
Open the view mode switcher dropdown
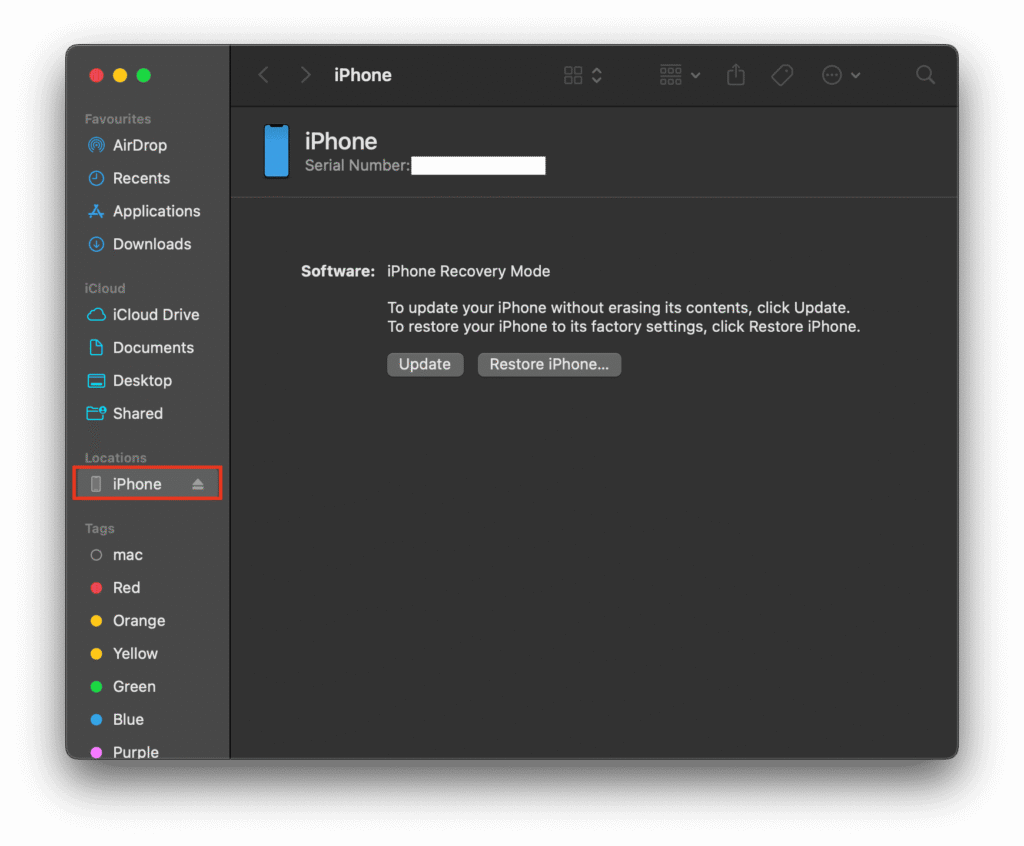[583, 75]
